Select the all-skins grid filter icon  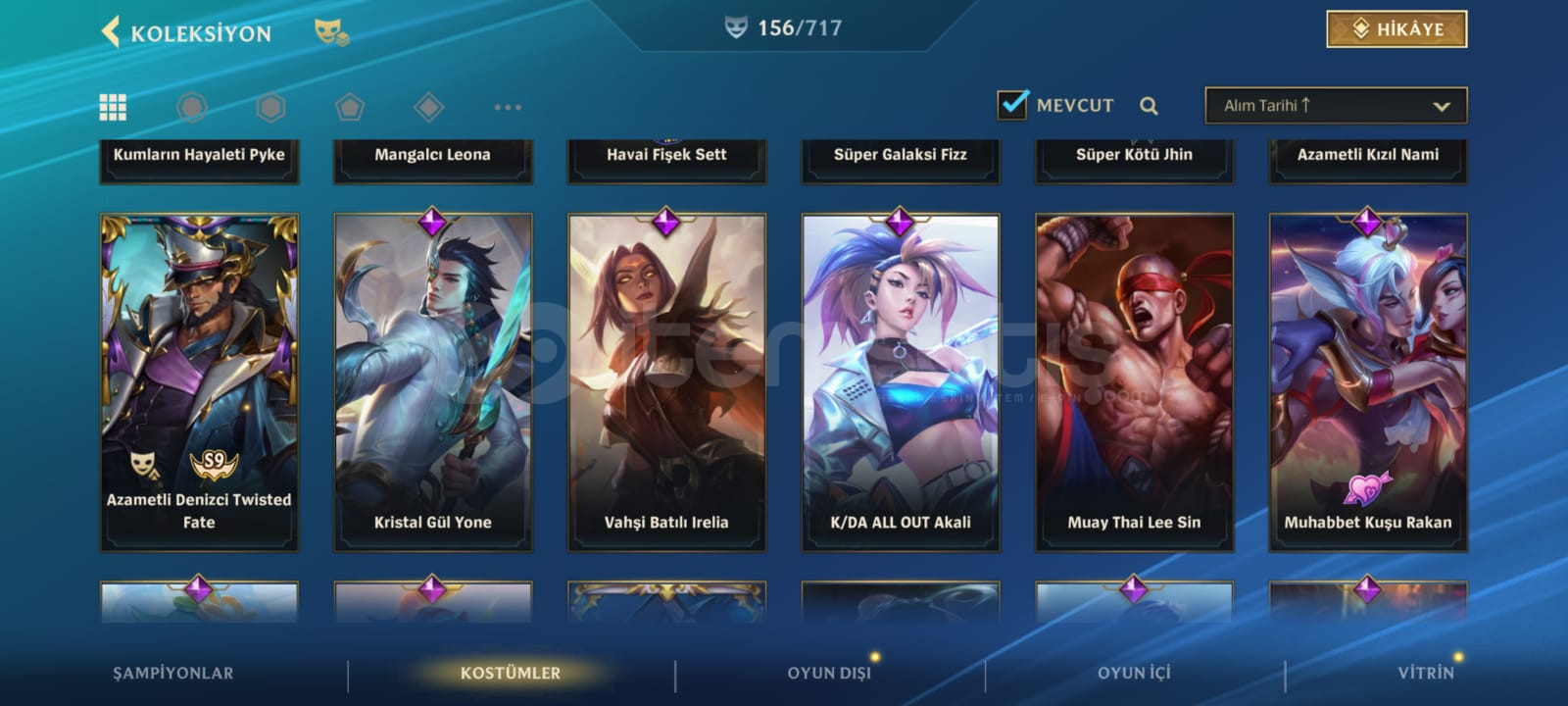coord(113,107)
